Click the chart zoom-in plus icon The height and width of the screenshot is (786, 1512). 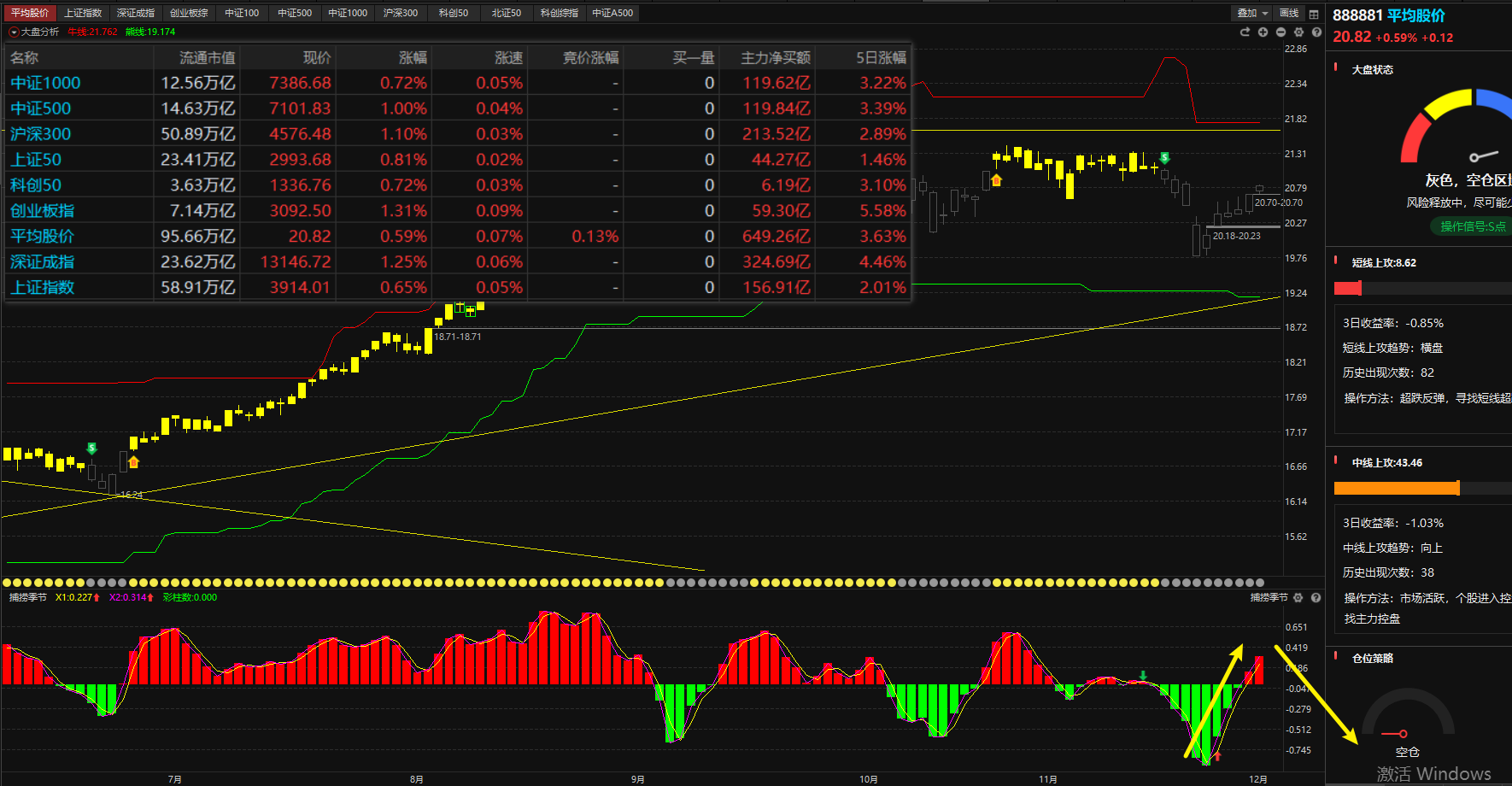pyautogui.click(x=1263, y=32)
